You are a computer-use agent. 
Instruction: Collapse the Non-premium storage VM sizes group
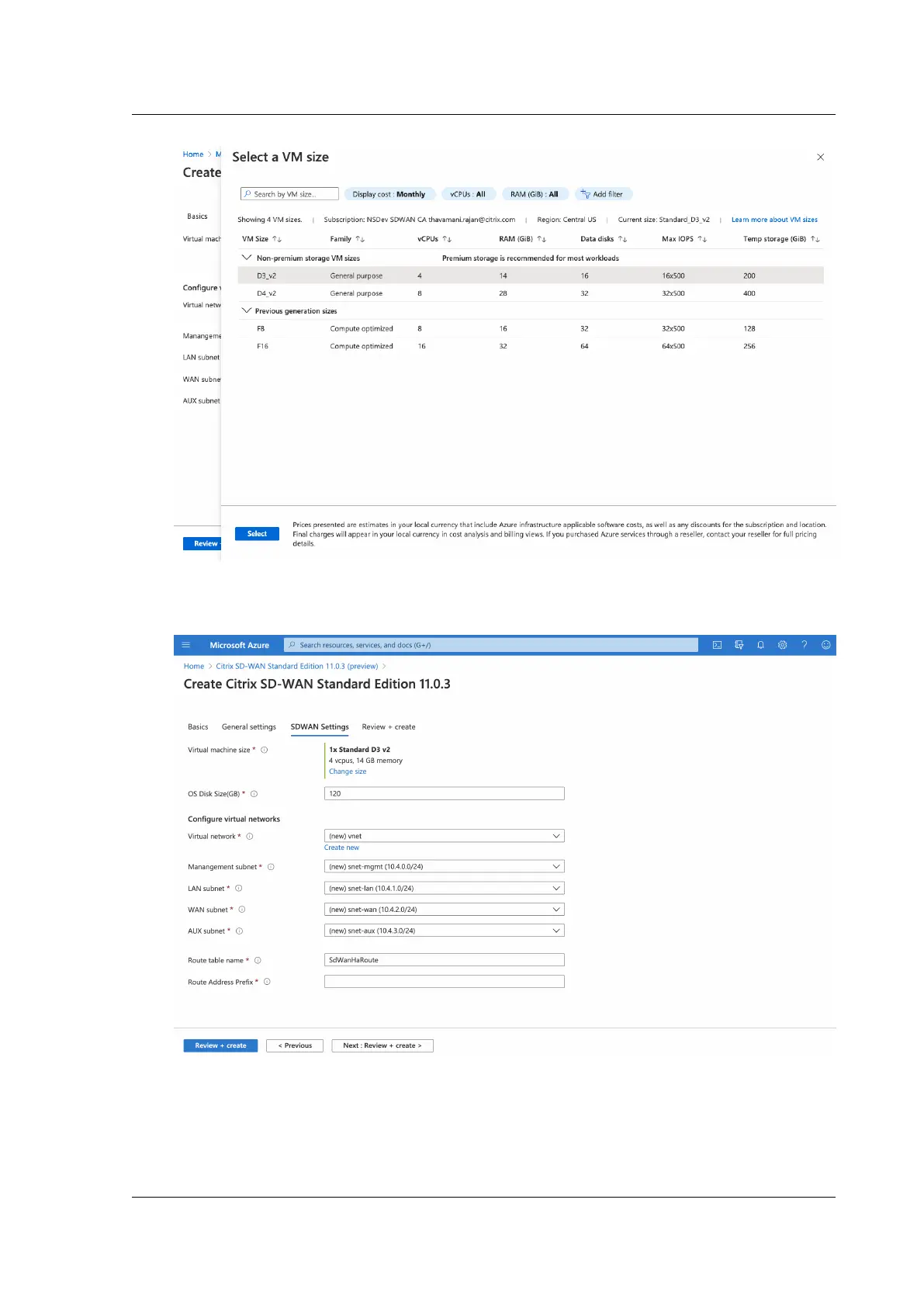(x=247, y=258)
